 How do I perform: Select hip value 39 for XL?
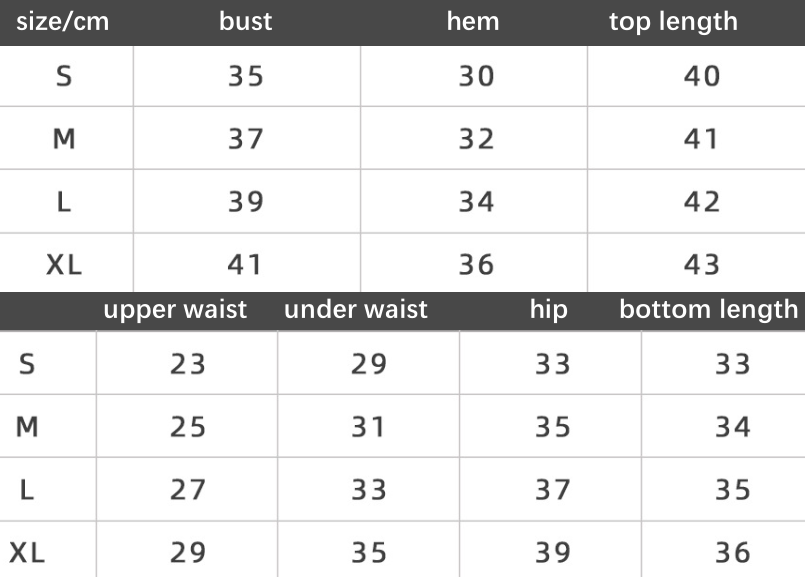pyautogui.click(x=552, y=552)
